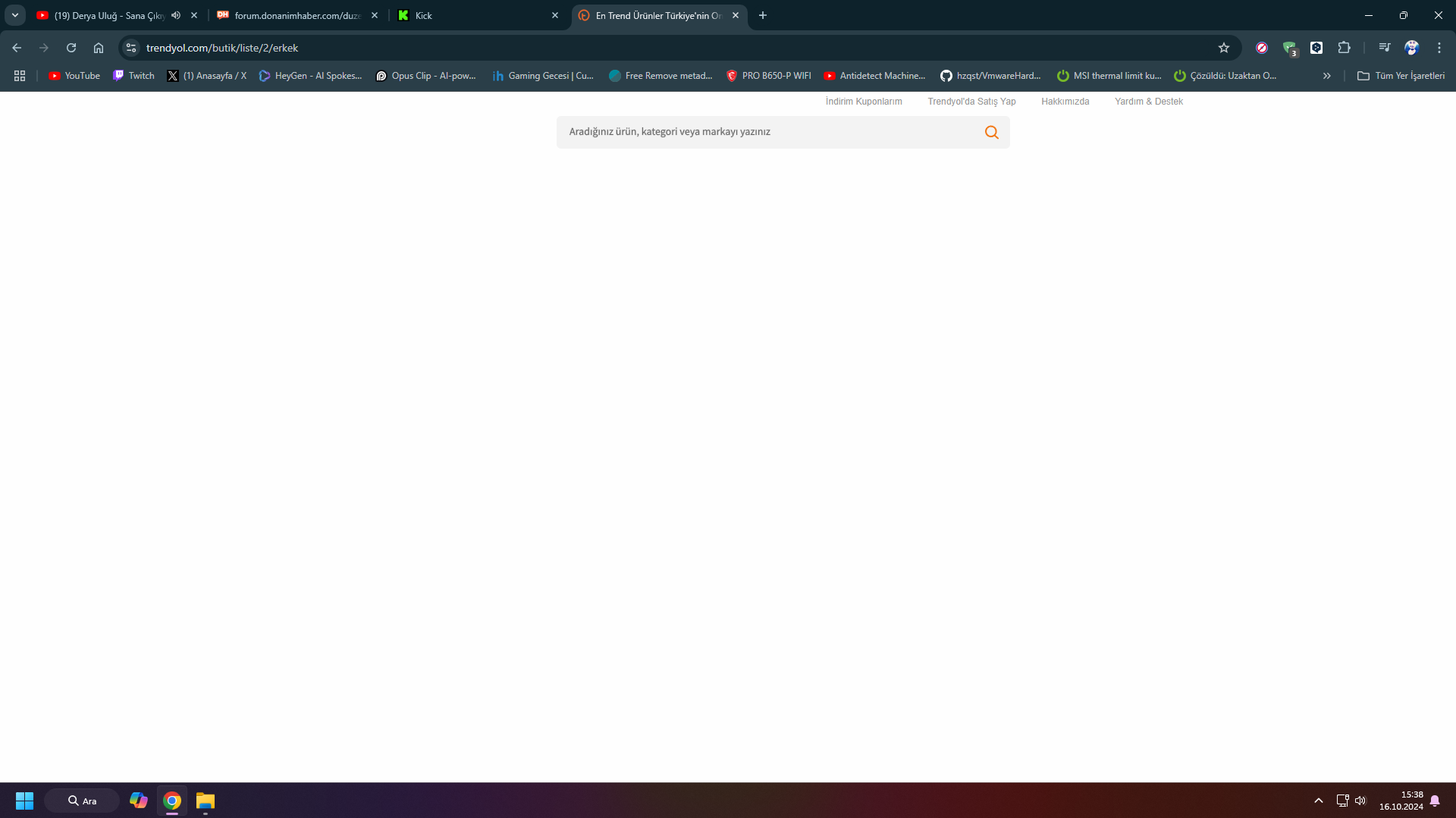The height and width of the screenshot is (818, 1456).
Task: Switch to the Derya Uluğ YouTube tab
Action: pyautogui.click(x=109, y=15)
